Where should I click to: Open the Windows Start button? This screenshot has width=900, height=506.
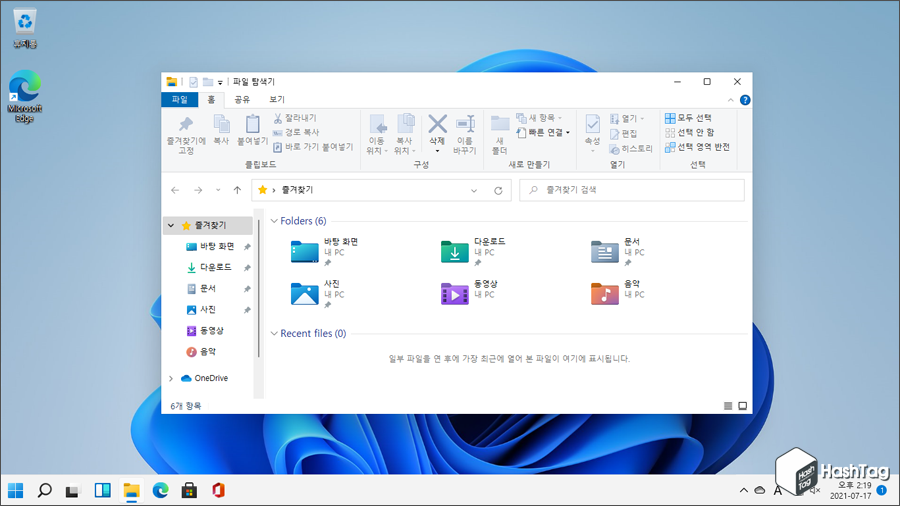point(15,491)
